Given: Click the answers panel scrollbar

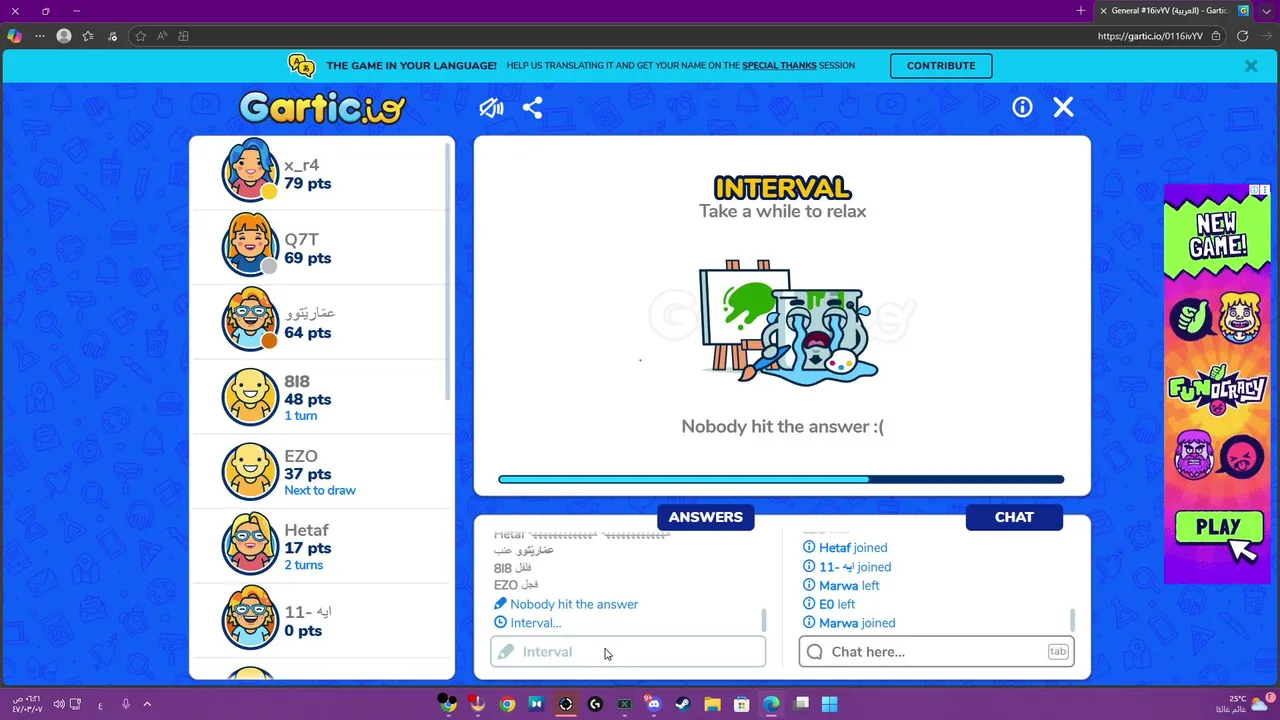Looking at the screenshot, I should click(764, 620).
